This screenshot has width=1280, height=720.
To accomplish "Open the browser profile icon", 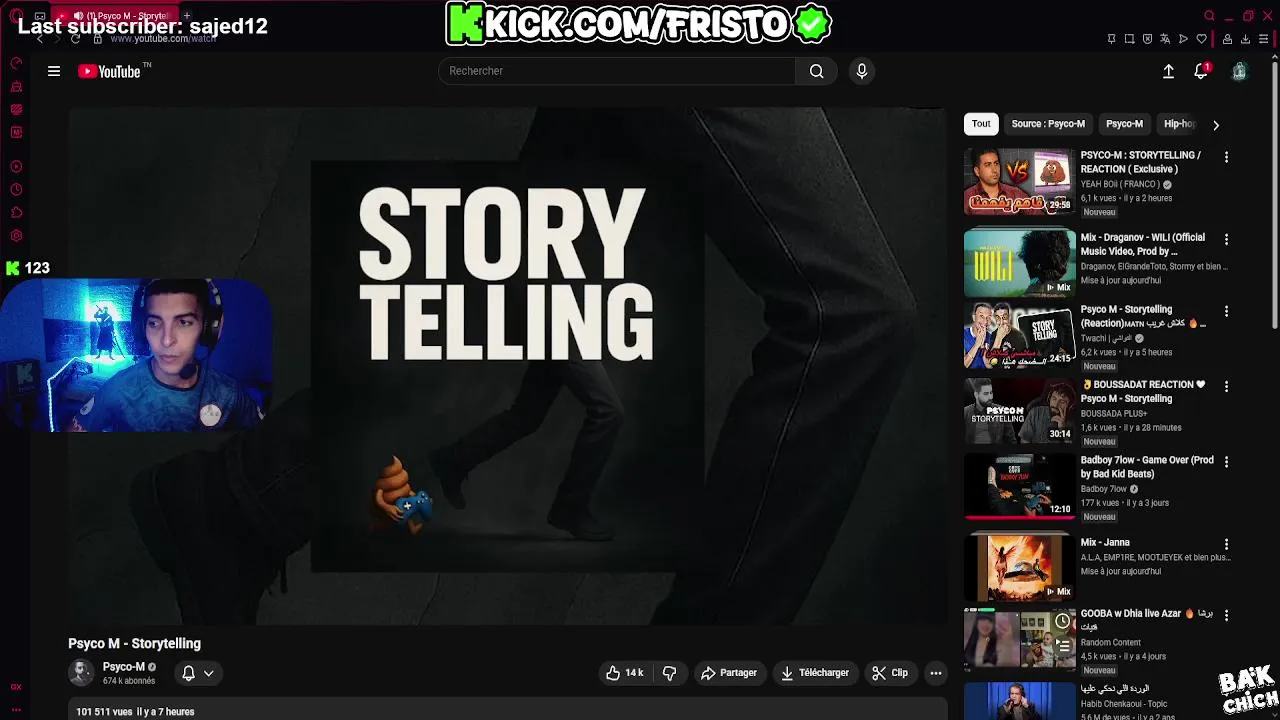I will click(x=1227, y=39).
